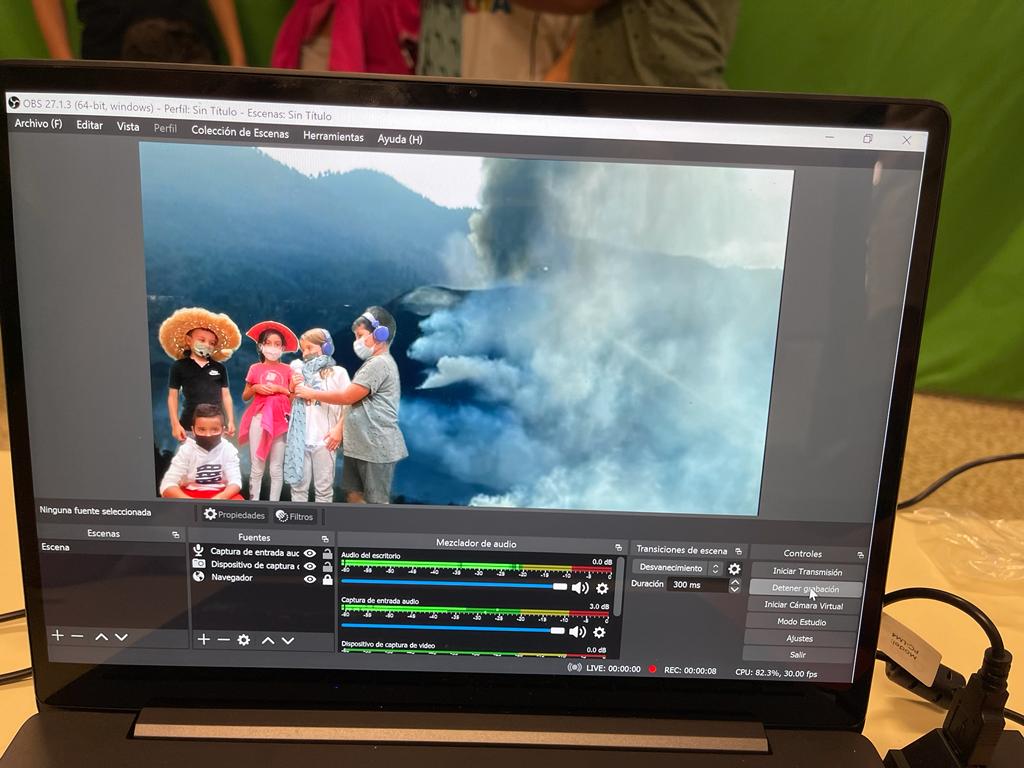
Task: Hide the Navegador source using eye icon
Action: click(x=310, y=579)
